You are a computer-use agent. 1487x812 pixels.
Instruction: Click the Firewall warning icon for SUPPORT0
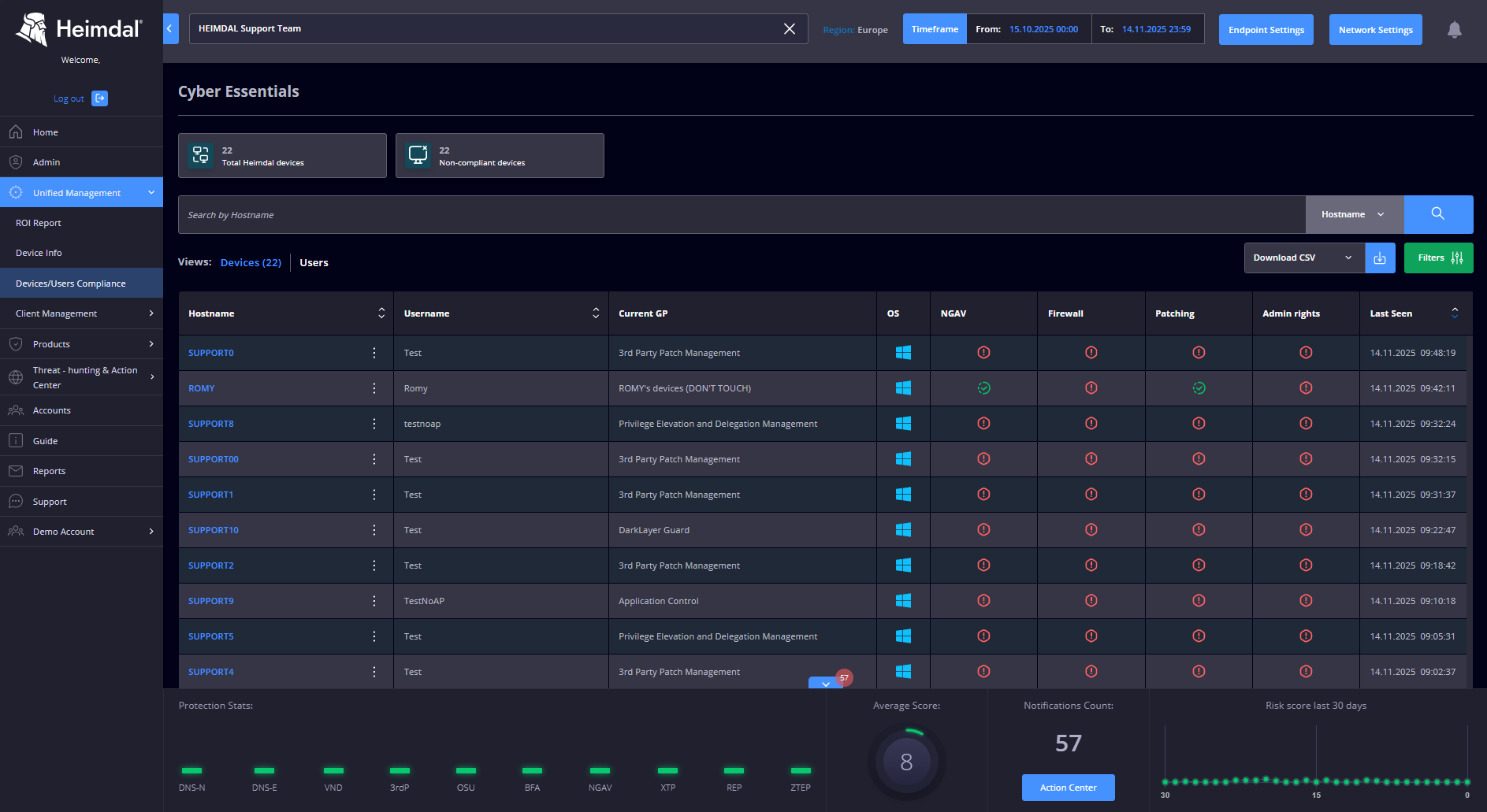point(1091,353)
